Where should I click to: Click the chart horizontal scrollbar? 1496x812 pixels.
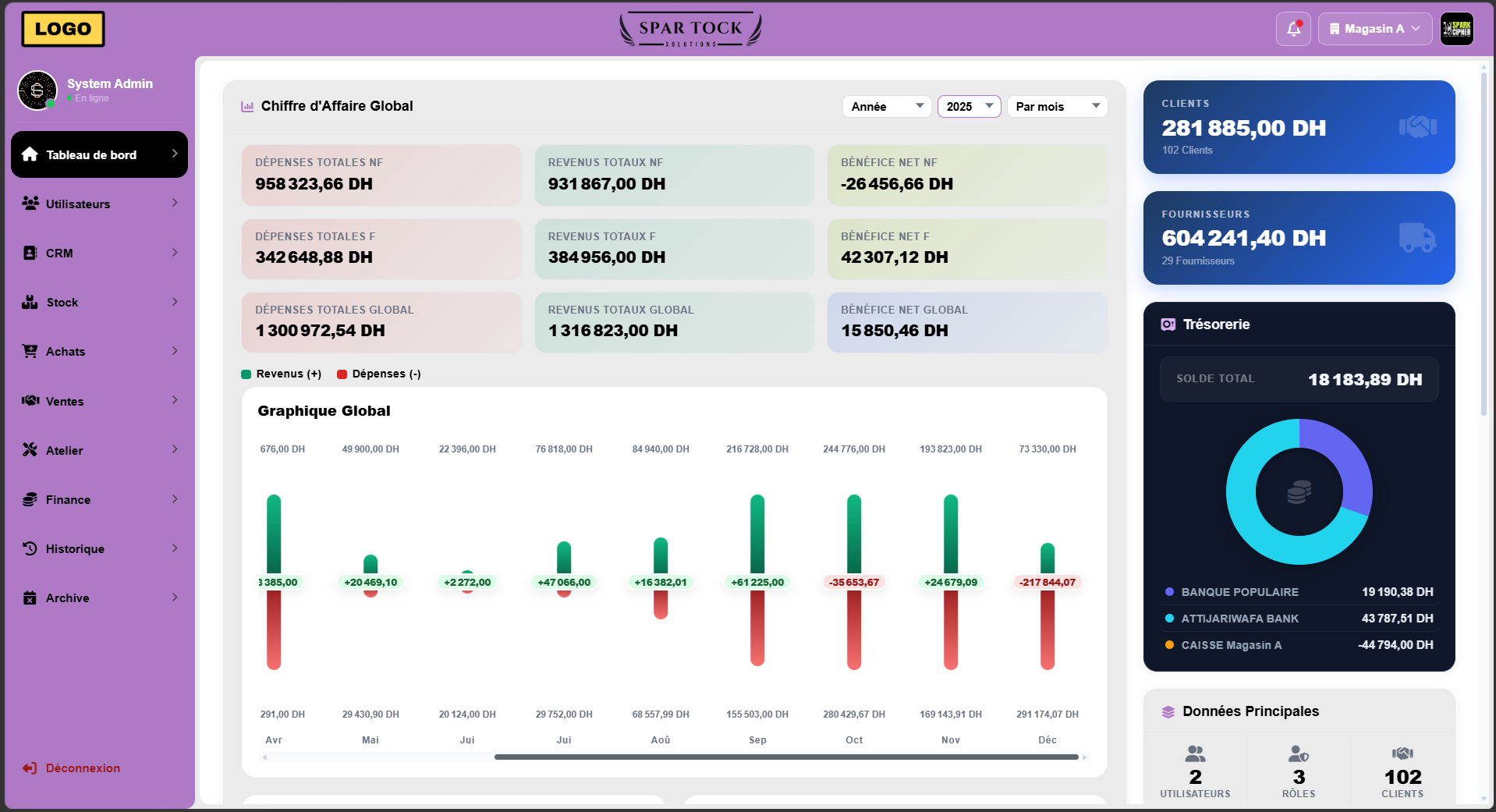coord(786,757)
